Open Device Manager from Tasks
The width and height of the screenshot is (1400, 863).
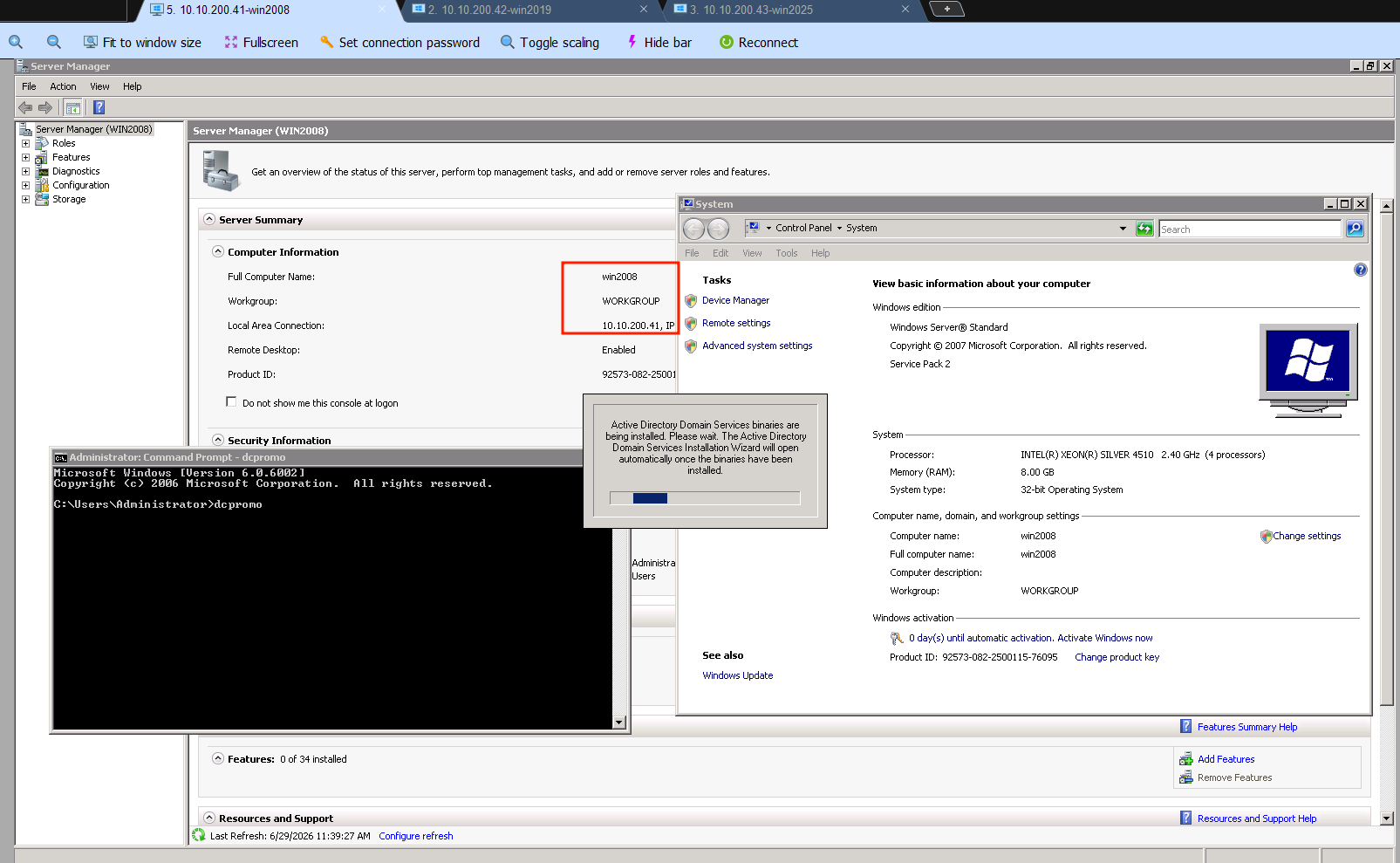pos(735,300)
